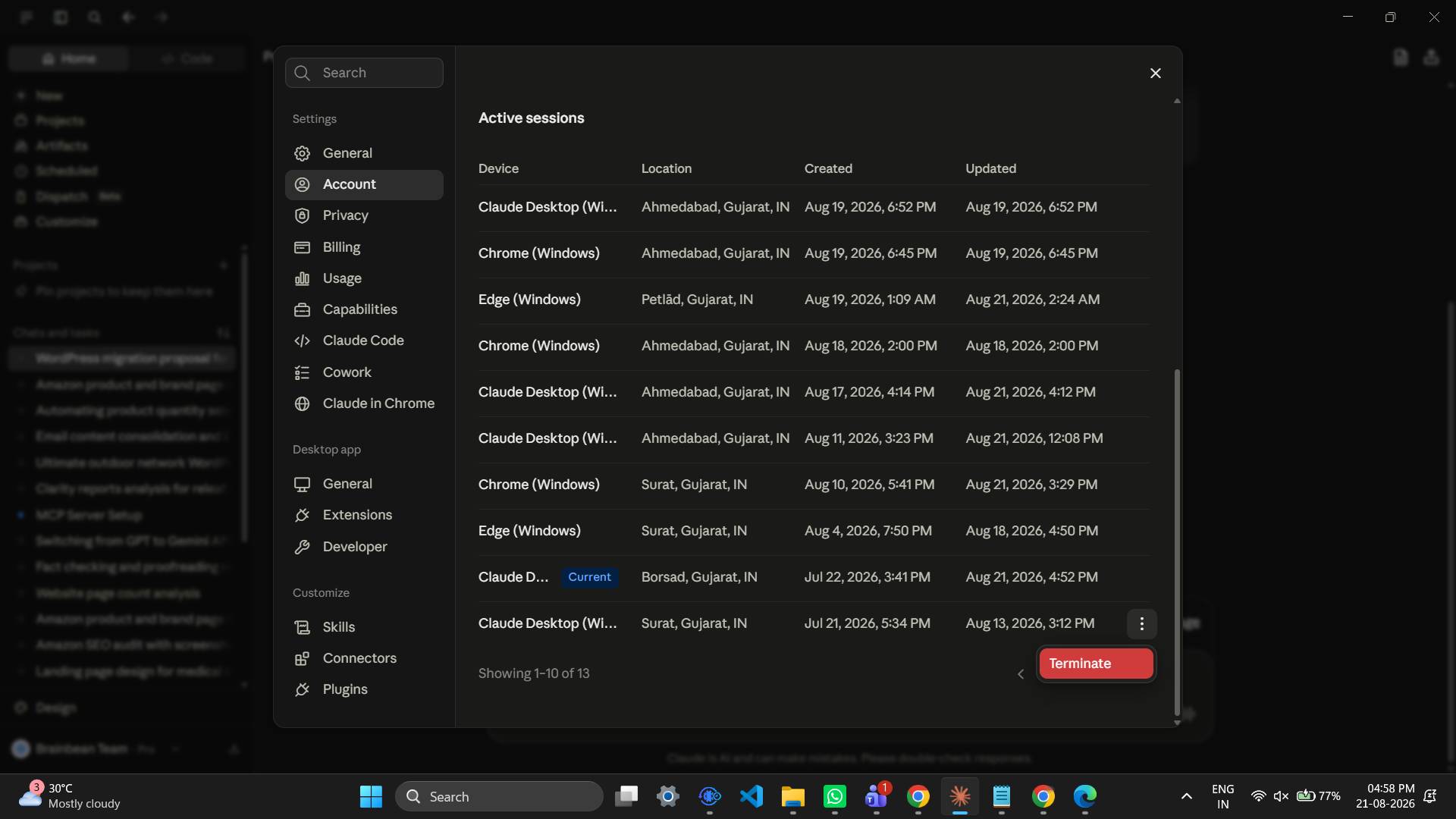Select Cowork in settings sidebar

click(x=364, y=372)
